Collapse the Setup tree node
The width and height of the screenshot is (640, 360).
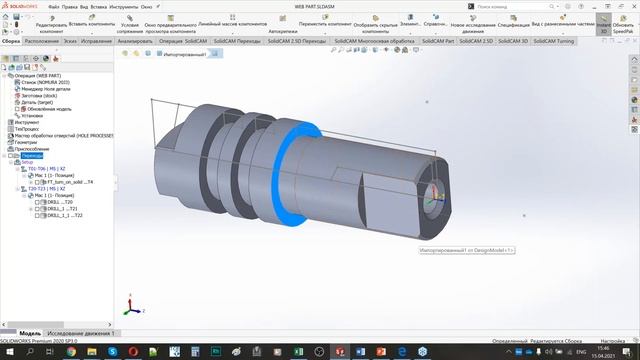[x=11, y=162]
